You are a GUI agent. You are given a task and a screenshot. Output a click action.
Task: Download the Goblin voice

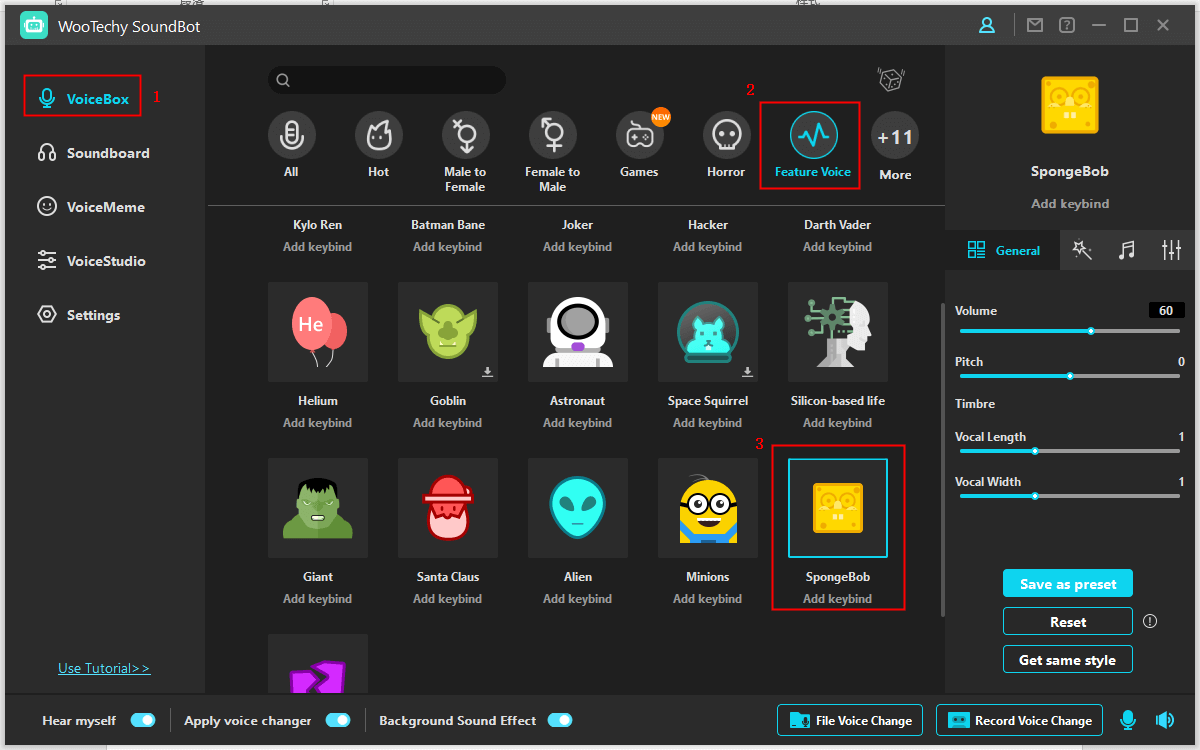pos(487,372)
